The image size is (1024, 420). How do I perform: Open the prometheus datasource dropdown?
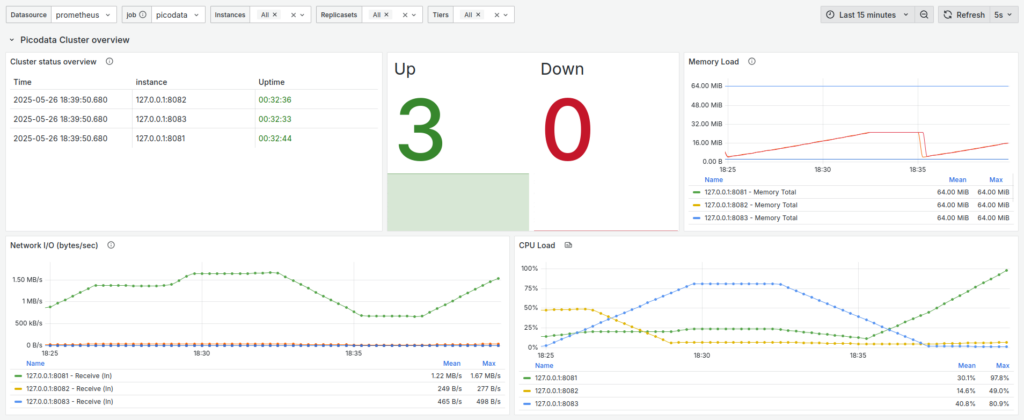83,15
